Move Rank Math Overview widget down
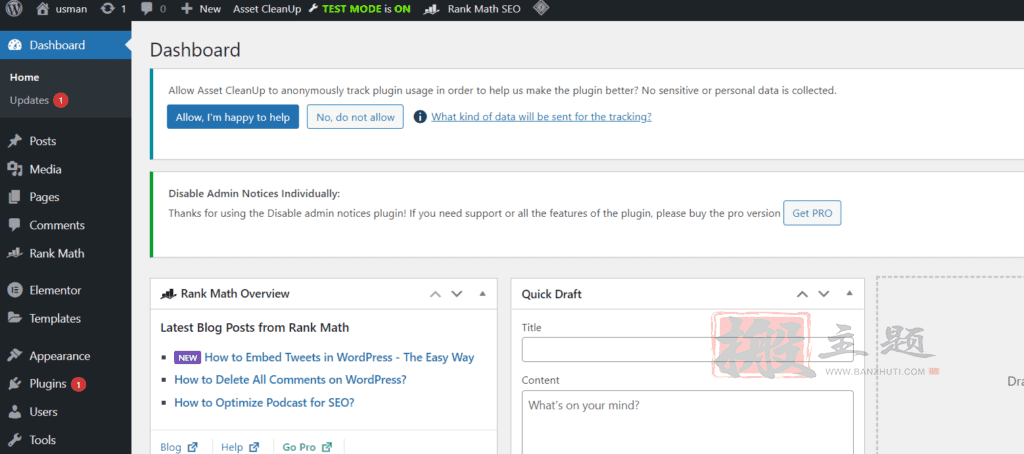Screen dimensions: 1024x454 point(456,294)
